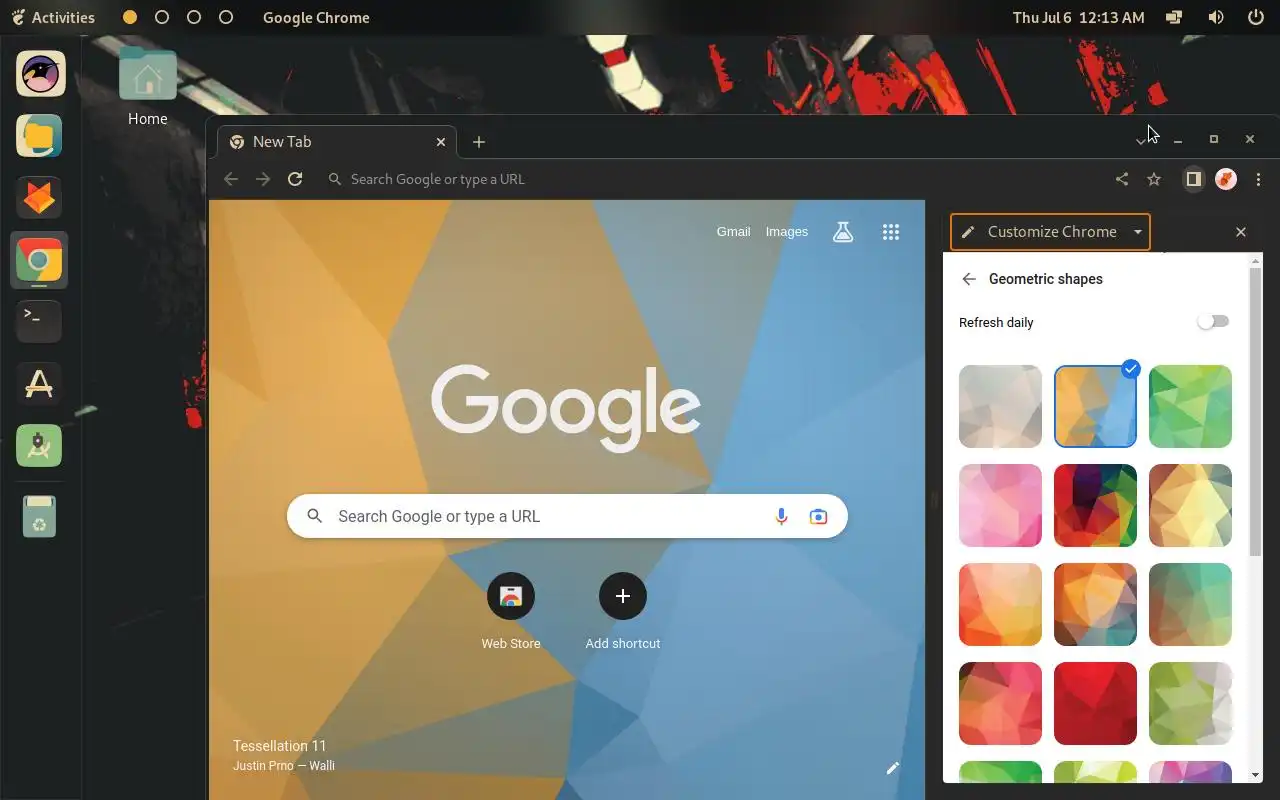1280x800 pixels.
Task: Choose the brown-teal green theme thumbnail
Action: (x=1190, y=604)
